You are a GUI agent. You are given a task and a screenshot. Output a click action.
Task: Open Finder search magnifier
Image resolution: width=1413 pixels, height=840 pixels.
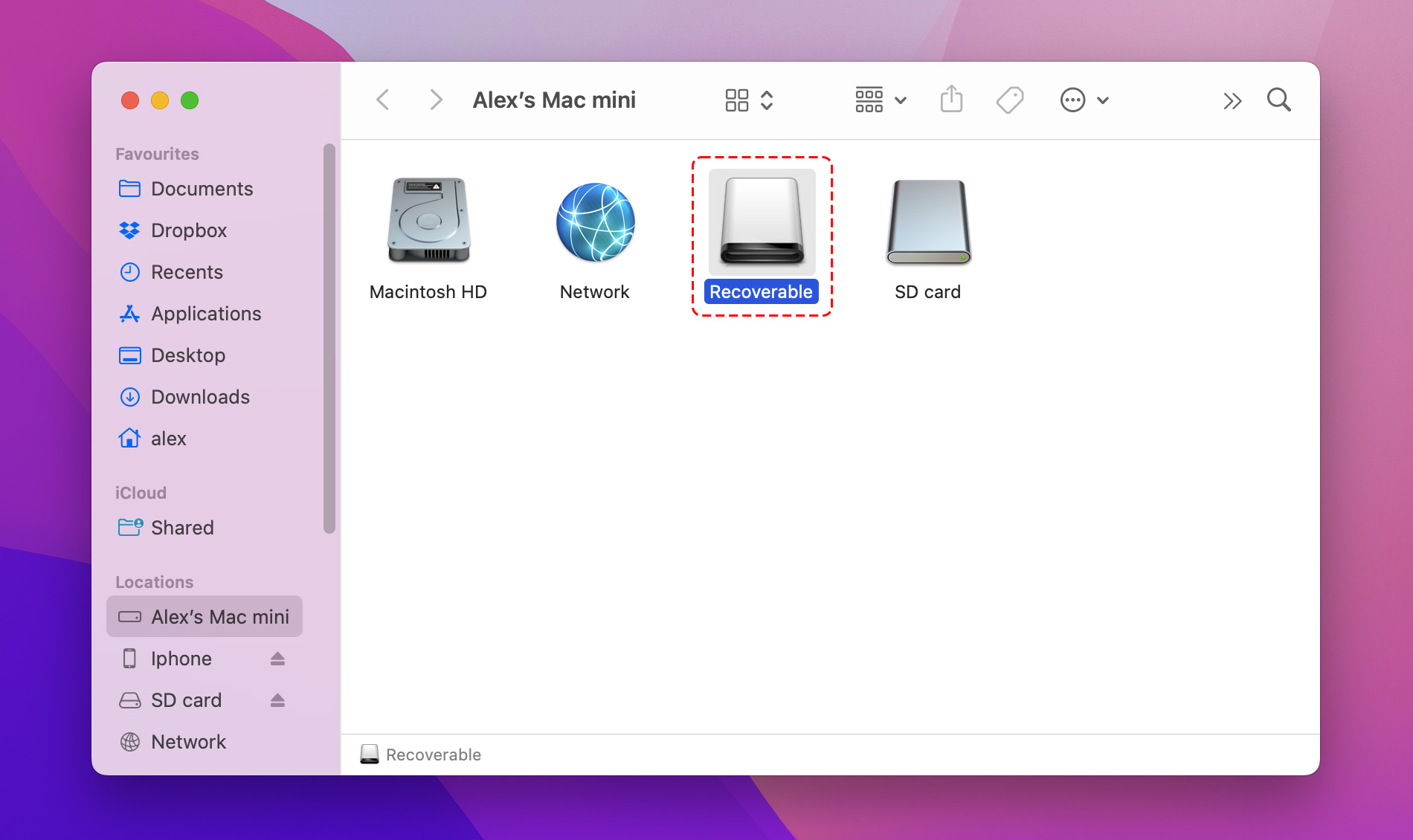tap(1279, 100)
